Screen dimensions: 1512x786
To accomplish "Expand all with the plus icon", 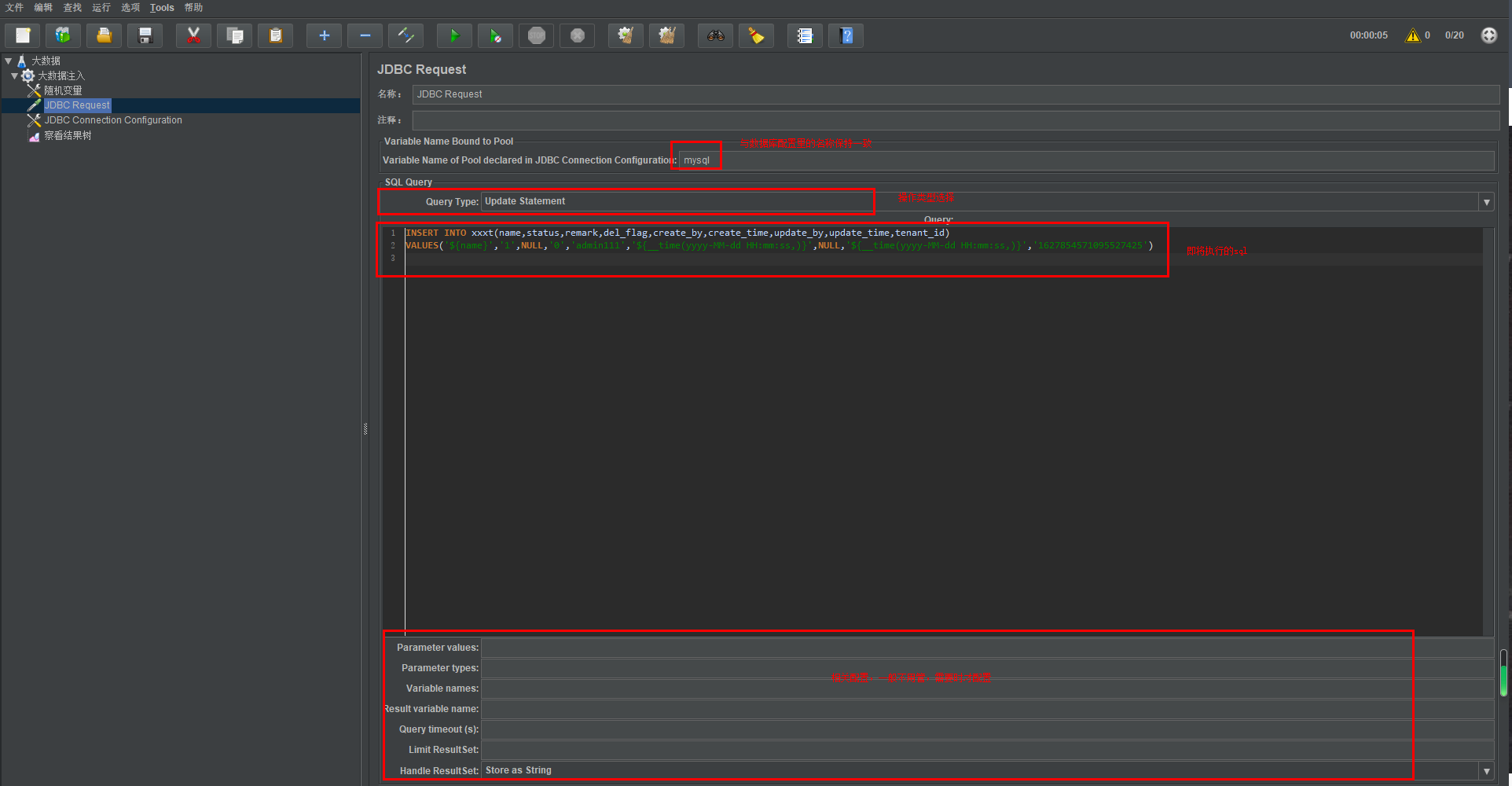I will point(324,35).
